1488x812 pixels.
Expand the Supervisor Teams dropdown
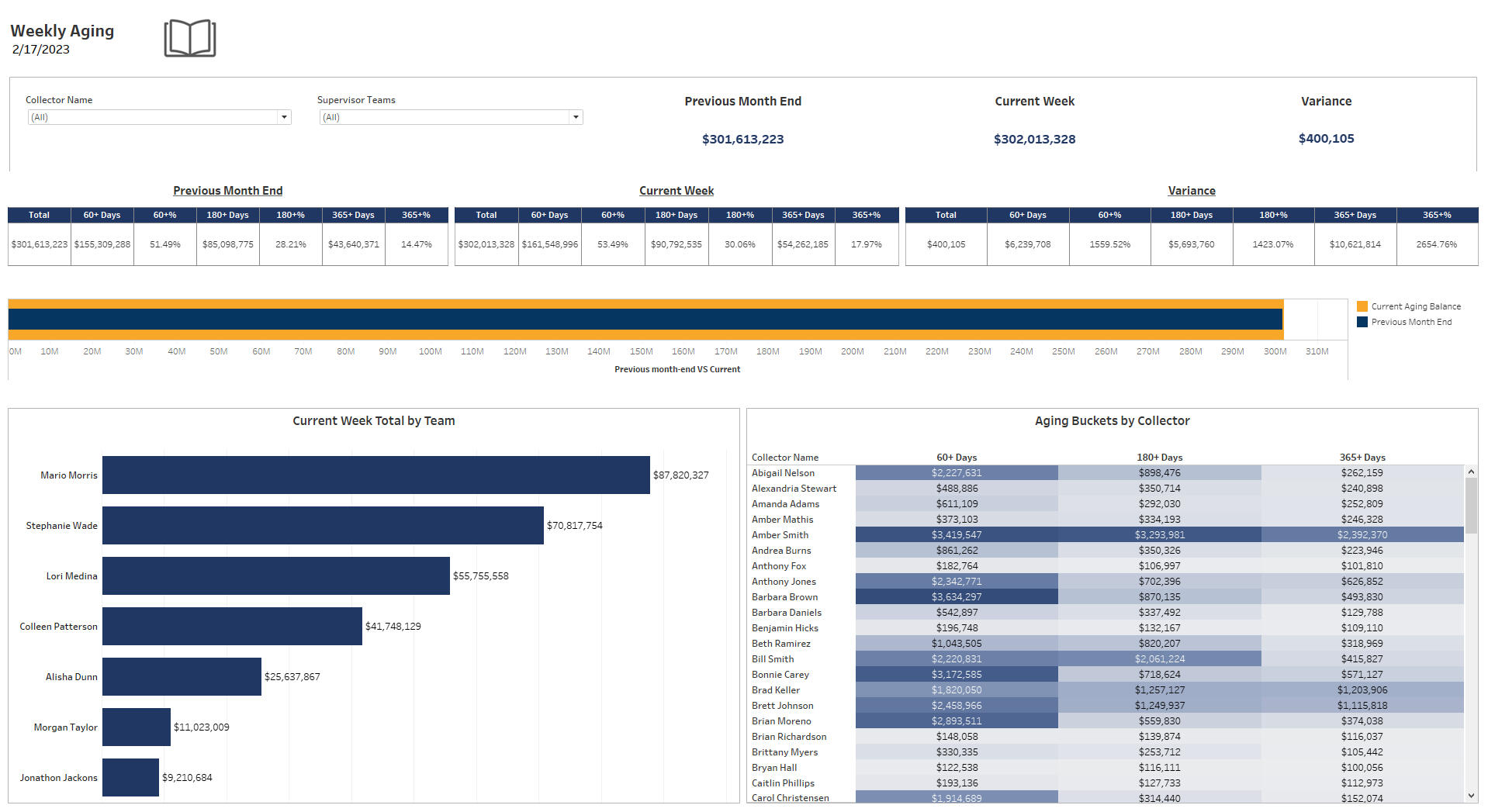(x=575, y=117)
